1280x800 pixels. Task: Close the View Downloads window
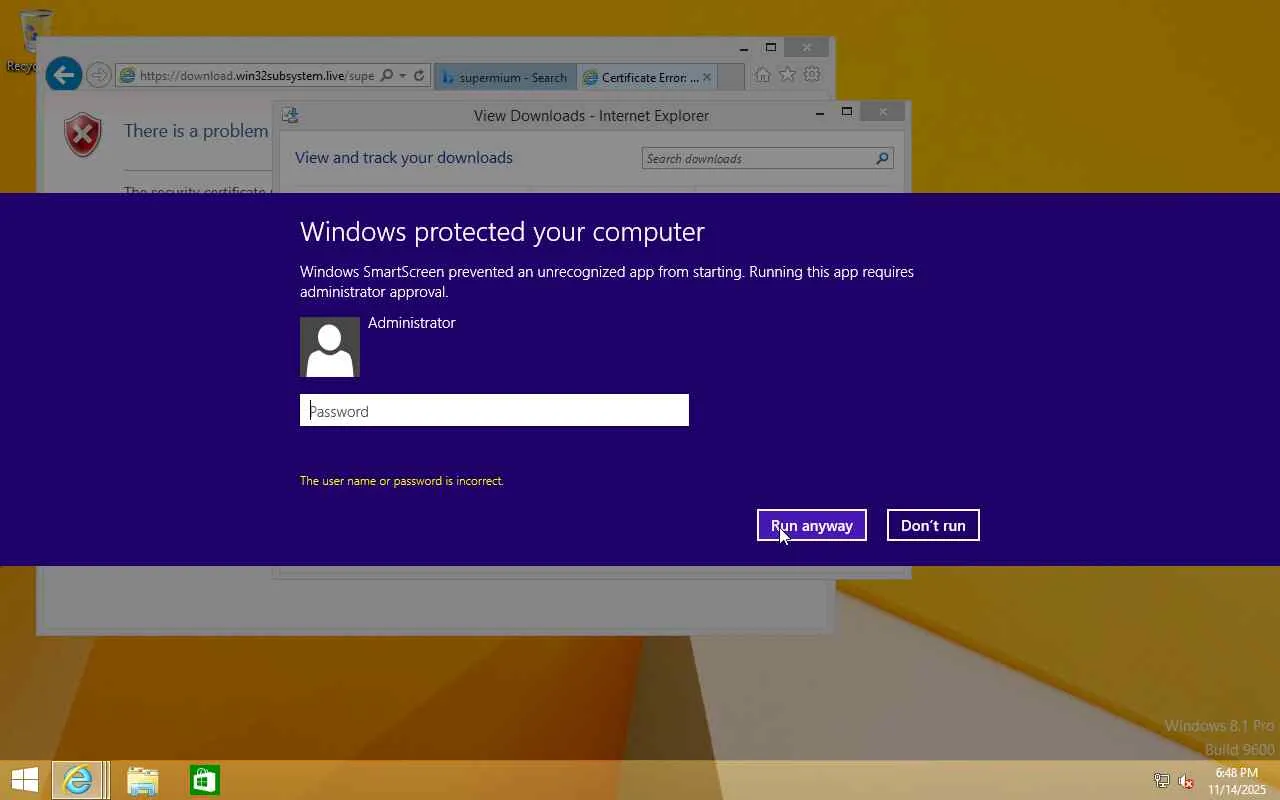click(883, 112)
